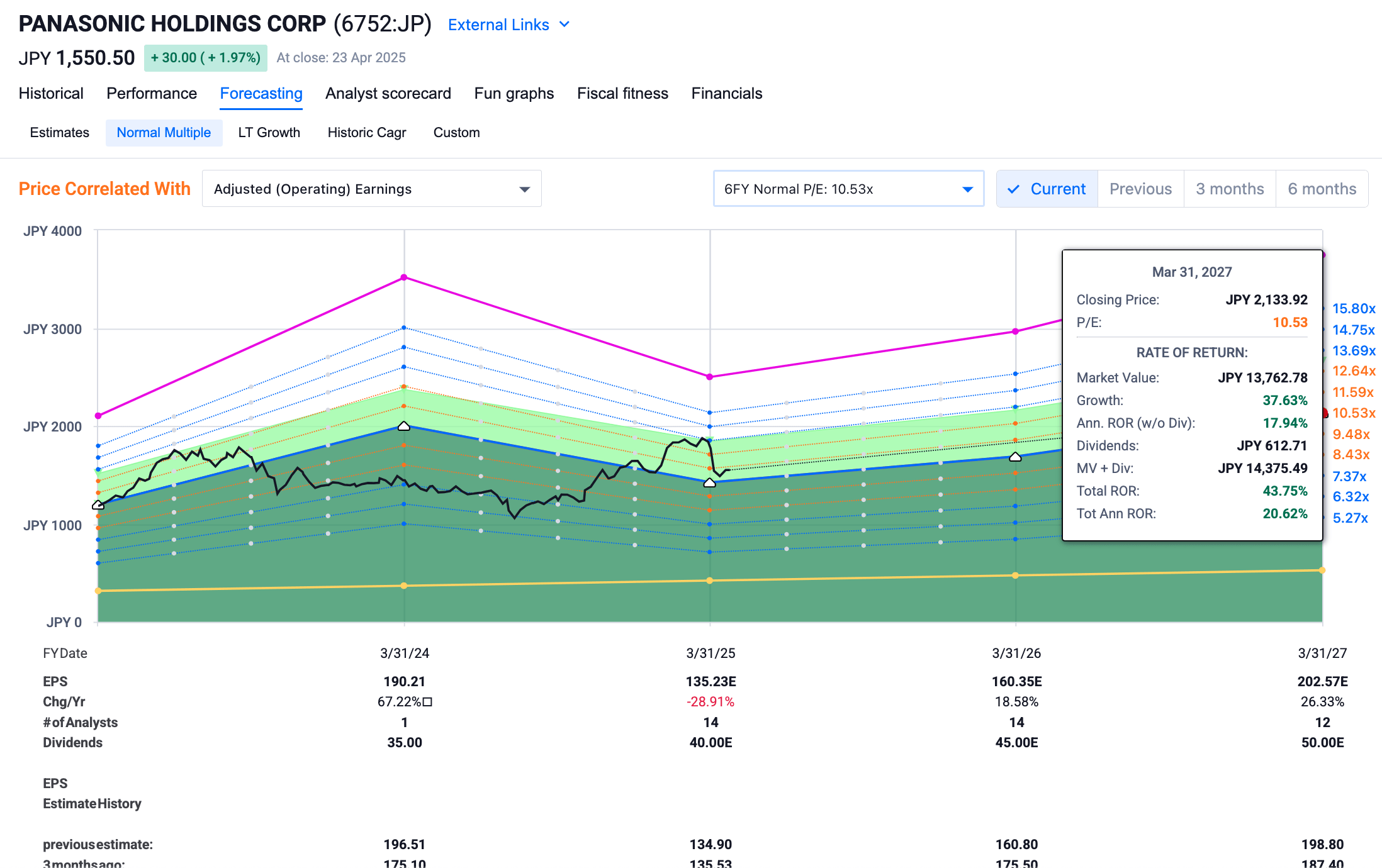This screenshot has height=868, width=1382.
Task: Expand the External Links dropdown
Action: (x=508, y=25)
